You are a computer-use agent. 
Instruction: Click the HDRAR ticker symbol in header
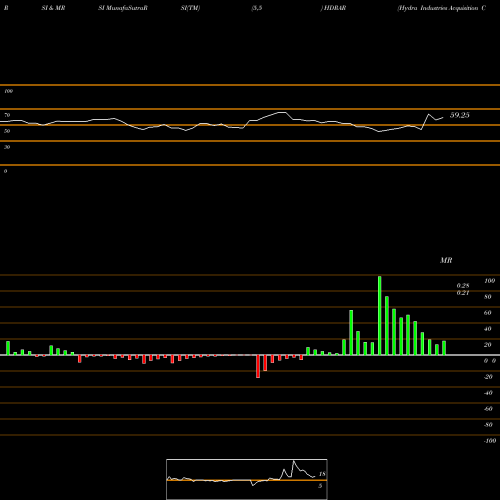pyautogui.click(x=335, y=8)
